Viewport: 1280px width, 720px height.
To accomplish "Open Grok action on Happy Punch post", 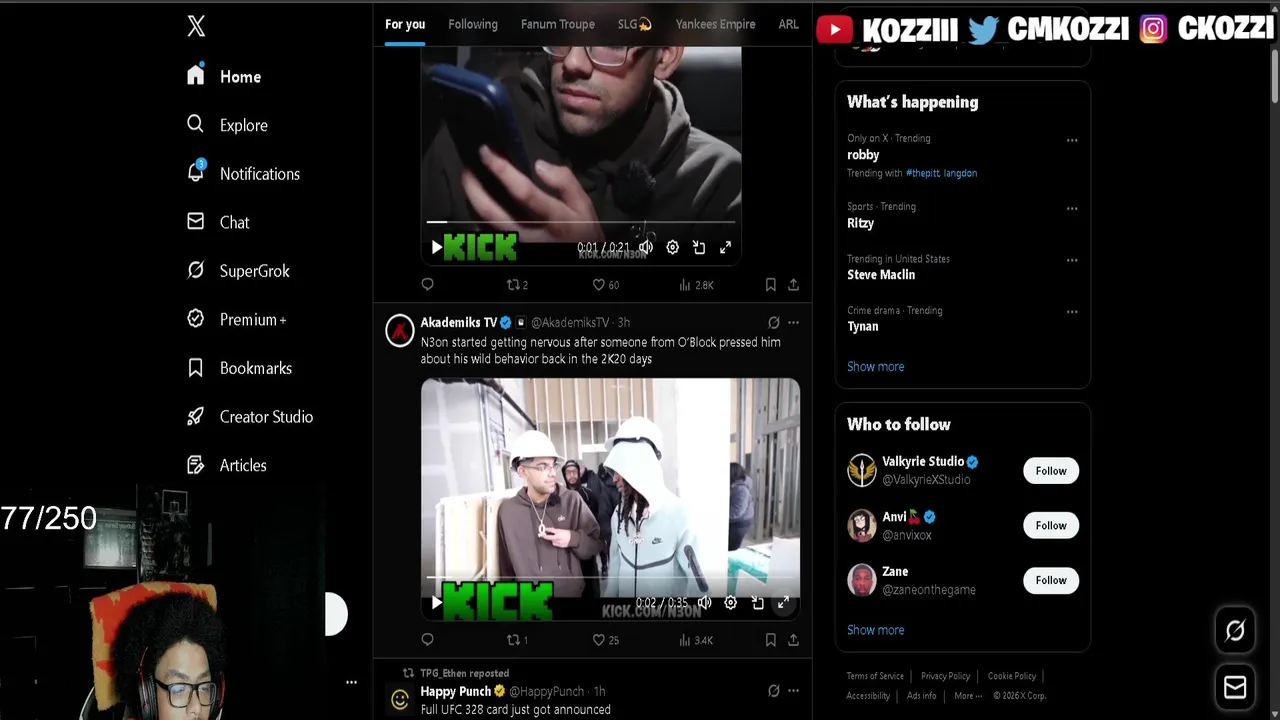I will tap(773, 691).
